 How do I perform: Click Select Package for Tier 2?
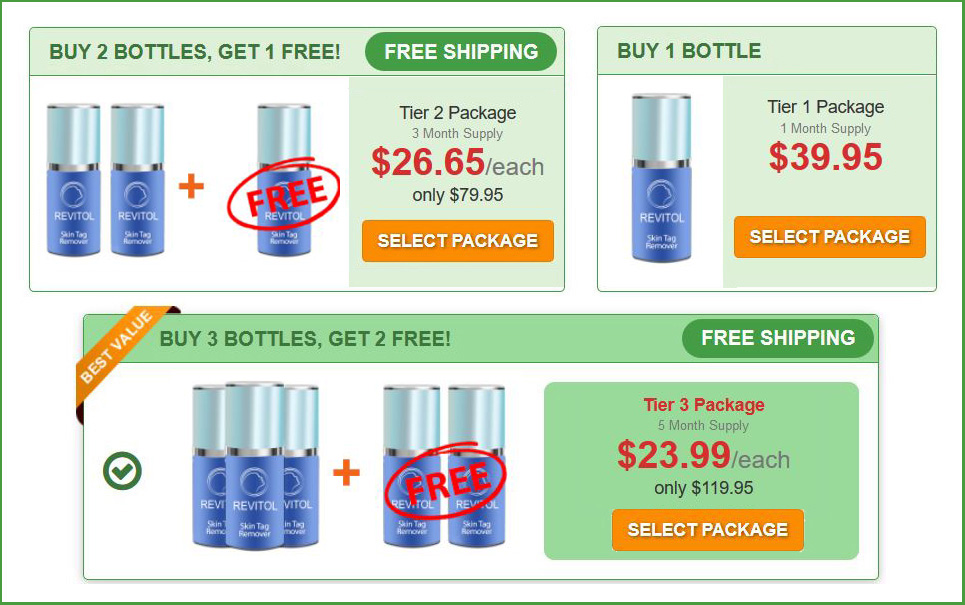[457, 241]
